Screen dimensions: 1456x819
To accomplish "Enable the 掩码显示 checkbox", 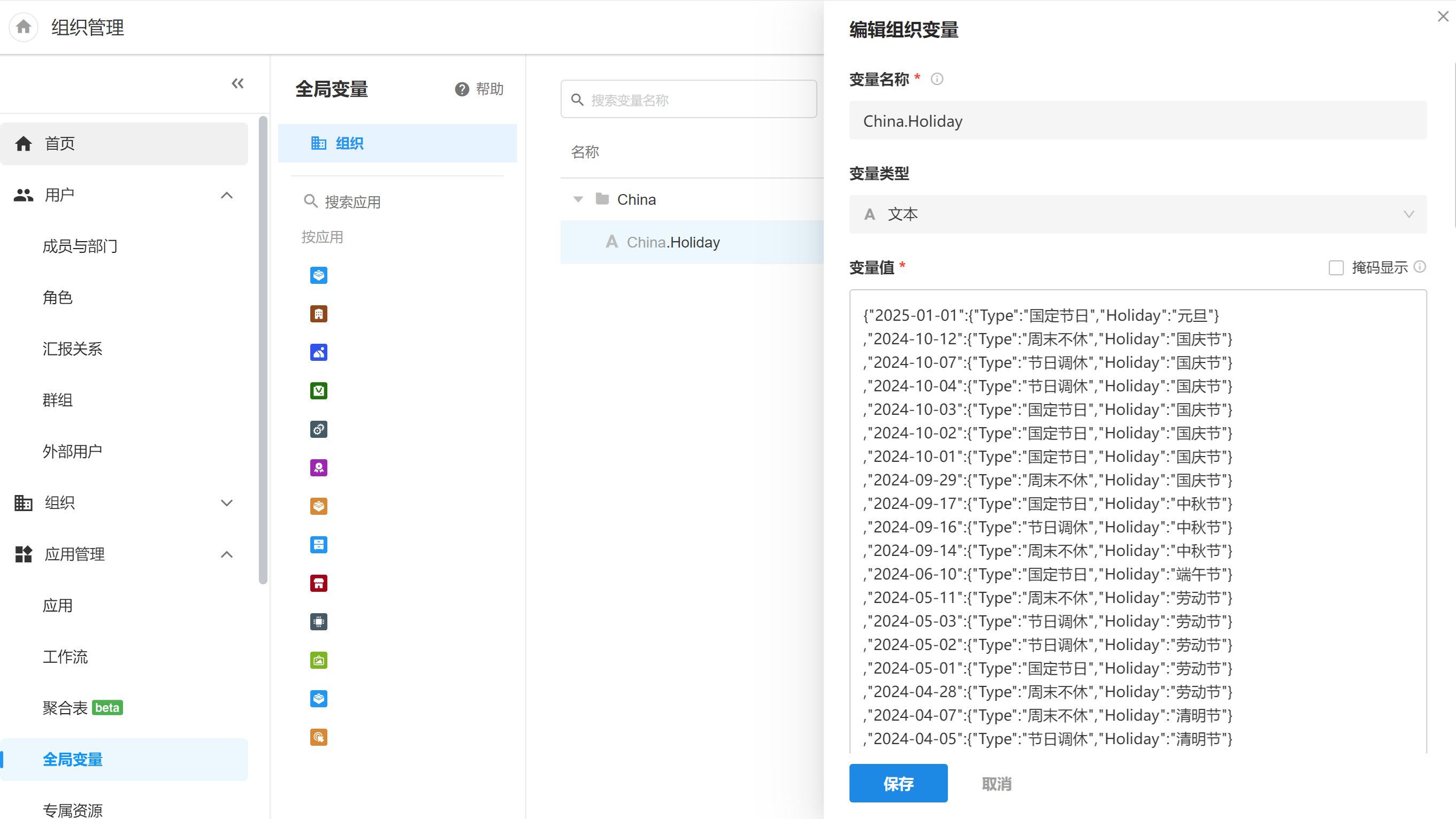I will pos(1336,268).
